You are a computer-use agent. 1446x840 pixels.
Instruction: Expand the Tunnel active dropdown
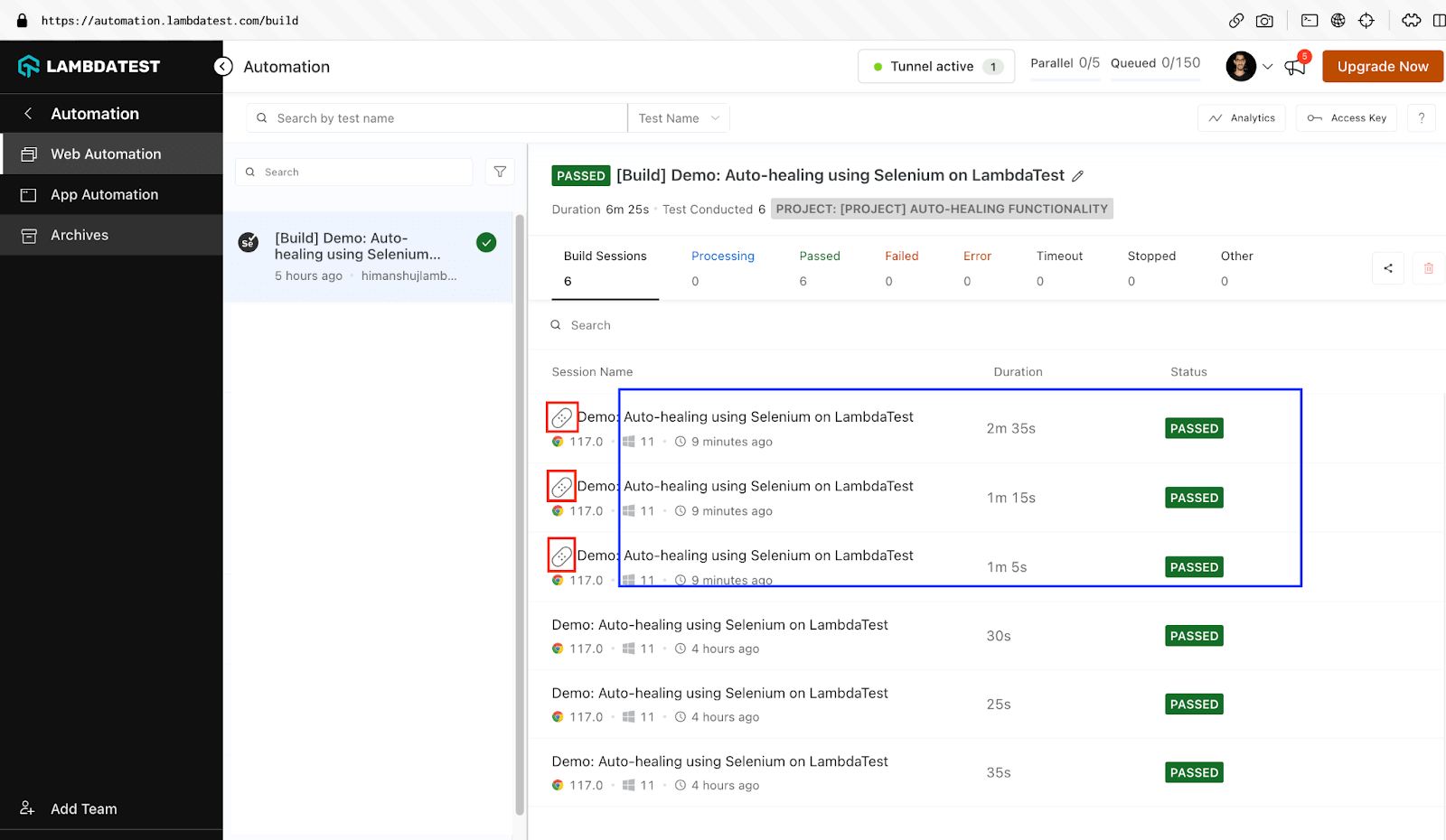[x=935, y=66]
